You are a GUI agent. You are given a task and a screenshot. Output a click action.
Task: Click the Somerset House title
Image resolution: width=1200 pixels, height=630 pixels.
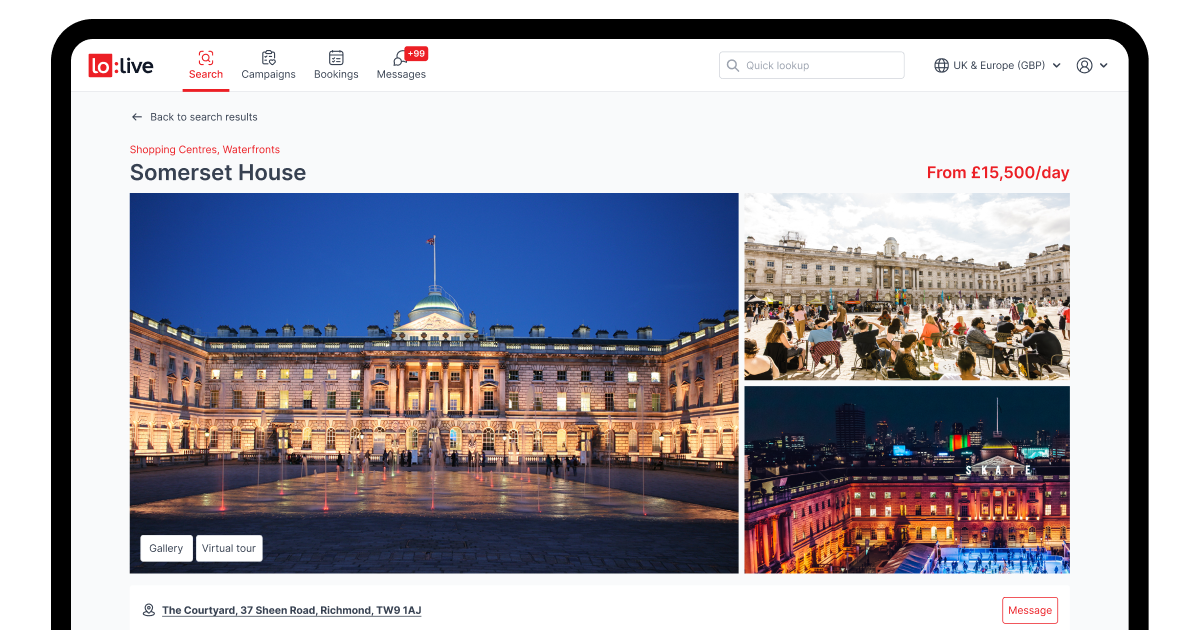(x=218, y=172)
